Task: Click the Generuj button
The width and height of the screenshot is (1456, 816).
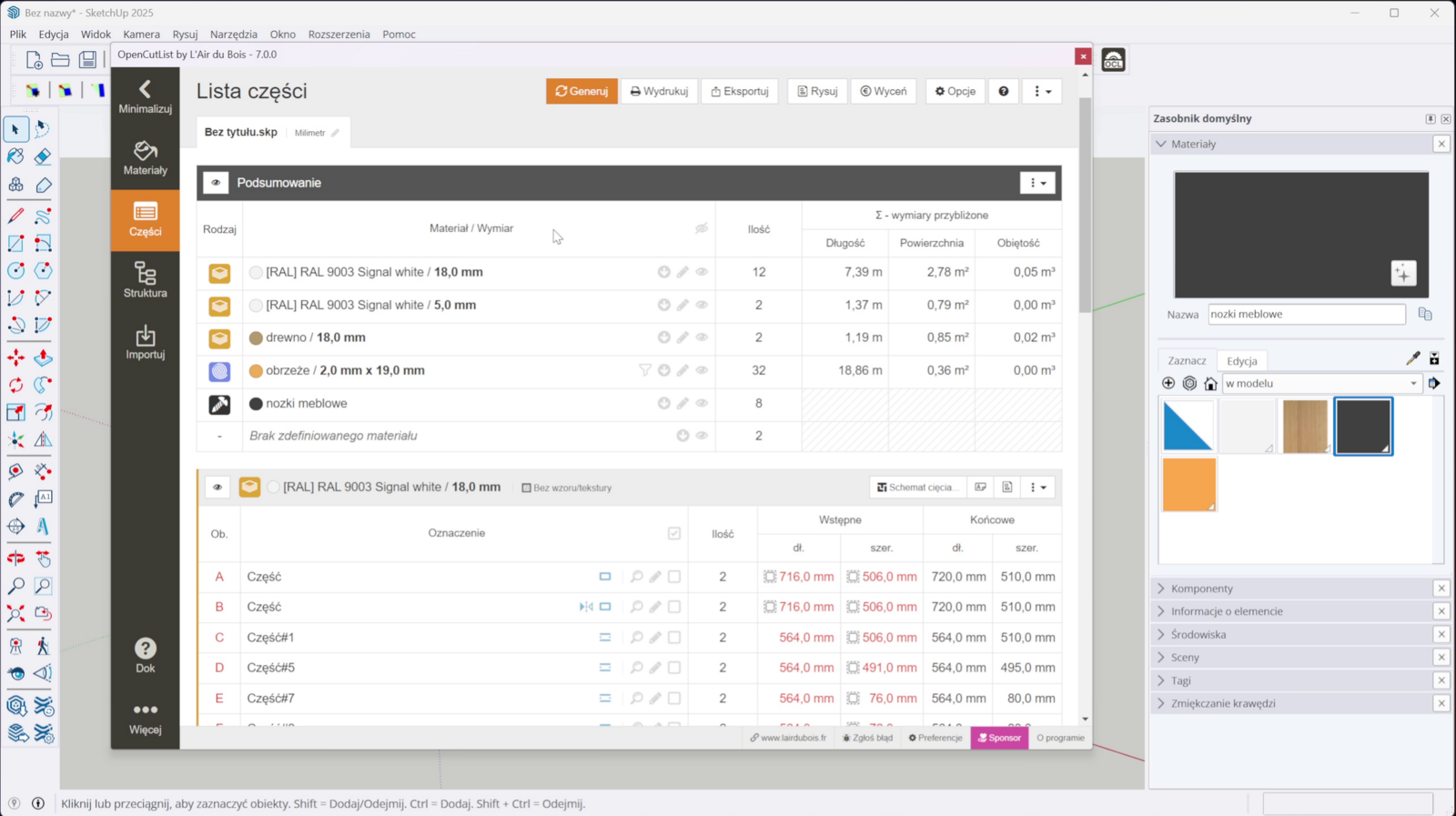Action: [581, 91]
